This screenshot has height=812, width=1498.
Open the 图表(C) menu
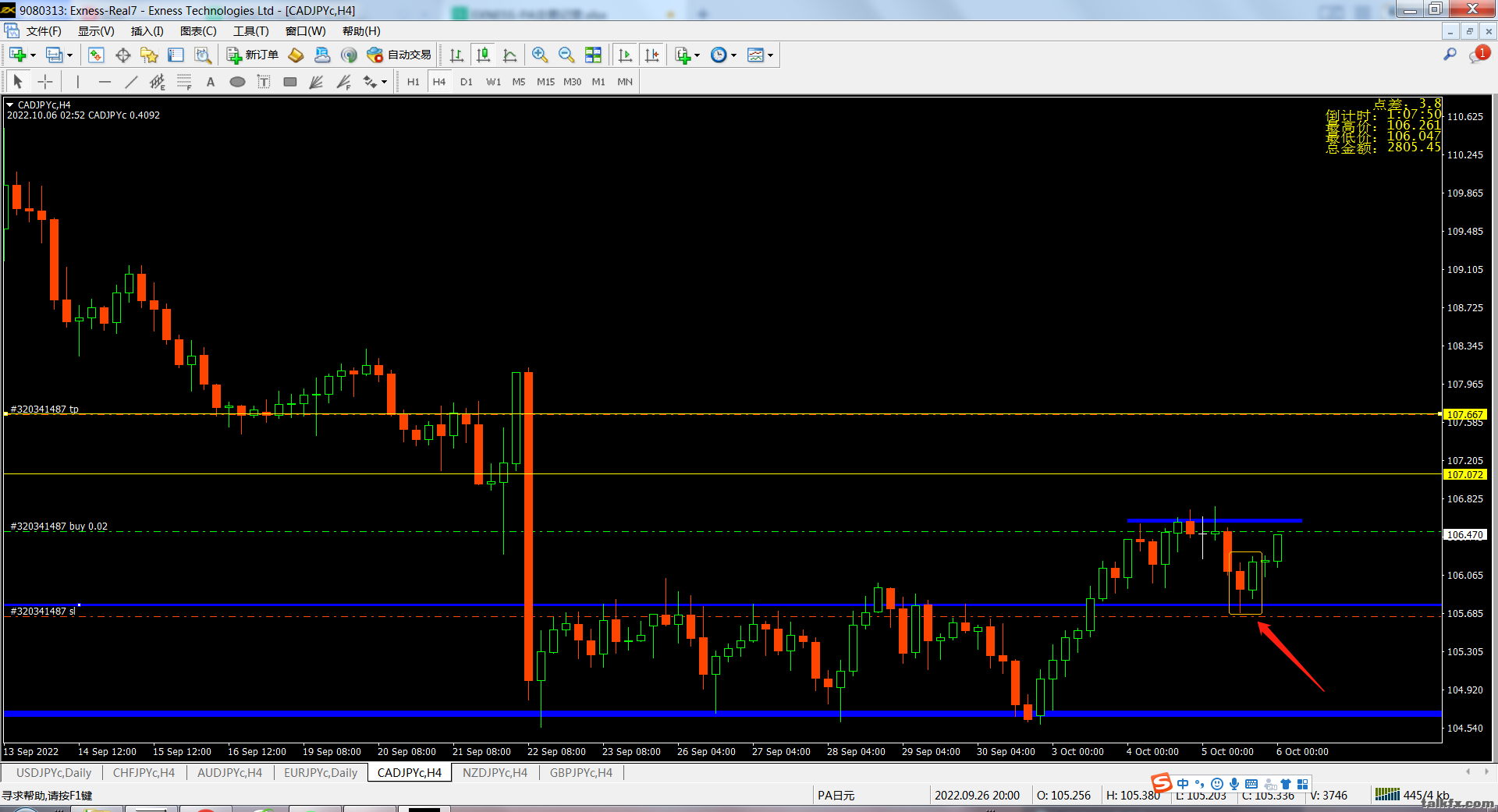click(x=198, y=31)
